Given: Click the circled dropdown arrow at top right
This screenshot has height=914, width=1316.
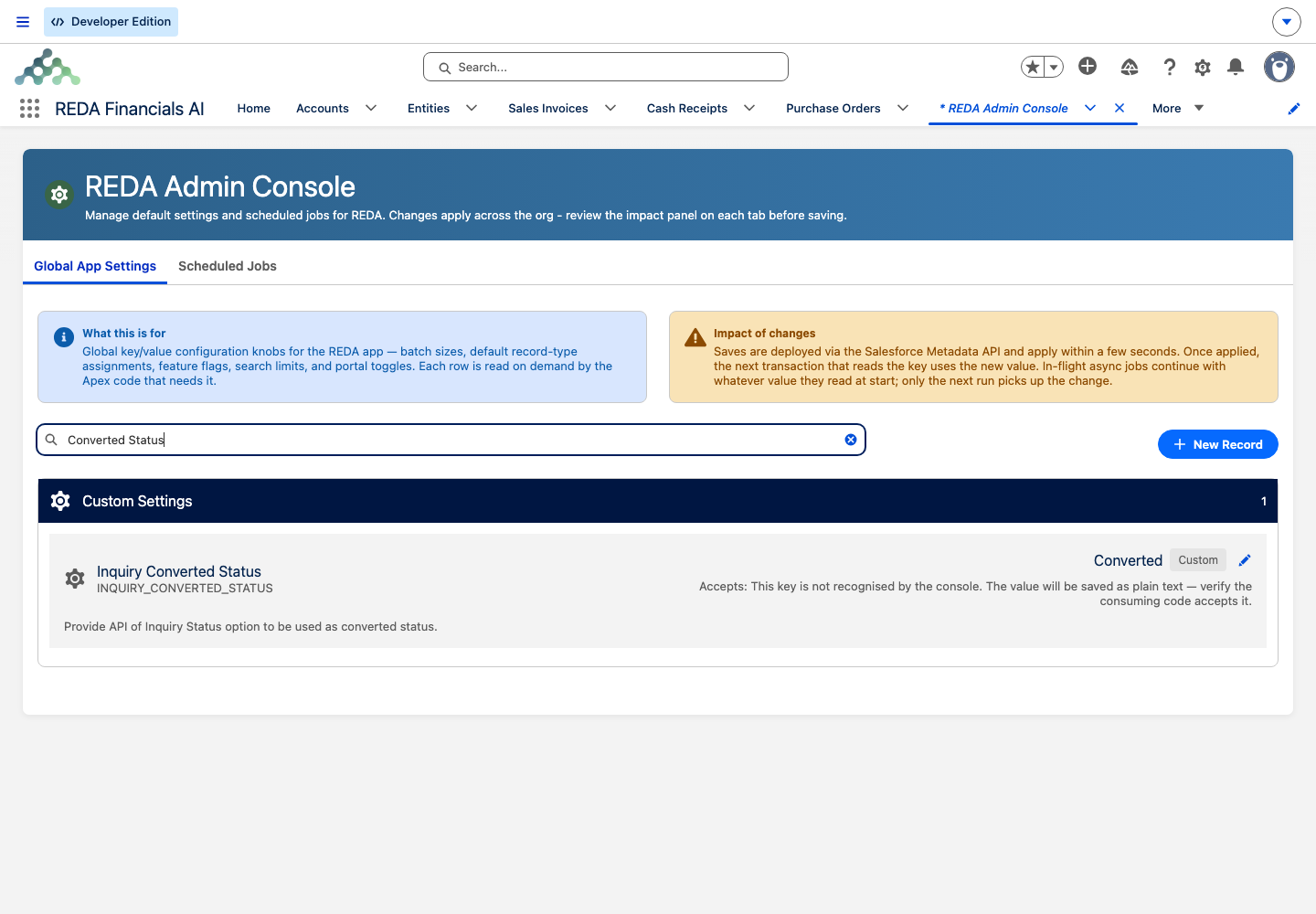Looking at the screenshot, I should click(1287, 22).
